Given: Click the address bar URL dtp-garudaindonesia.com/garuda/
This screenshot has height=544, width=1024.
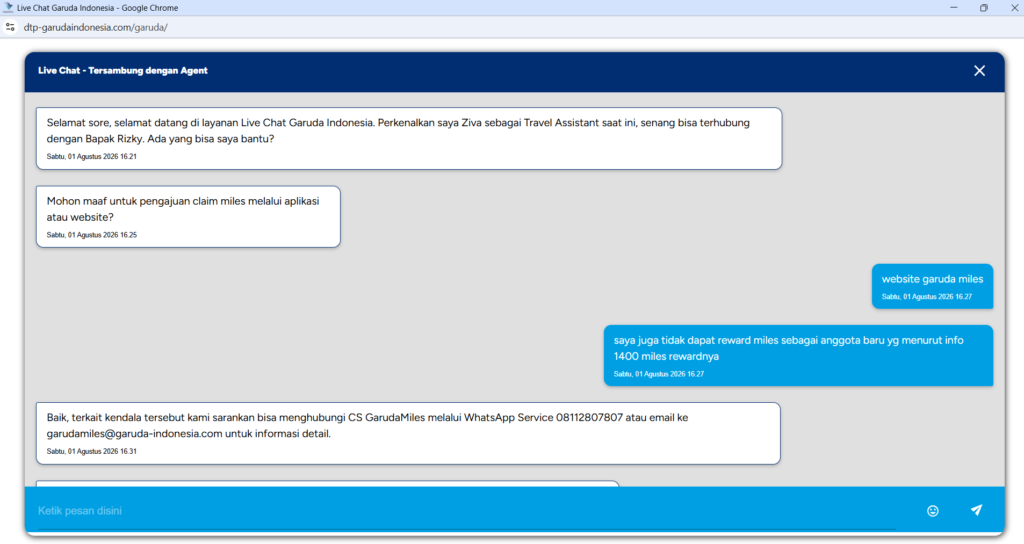Looking at the screenshot, I should 95,27.
